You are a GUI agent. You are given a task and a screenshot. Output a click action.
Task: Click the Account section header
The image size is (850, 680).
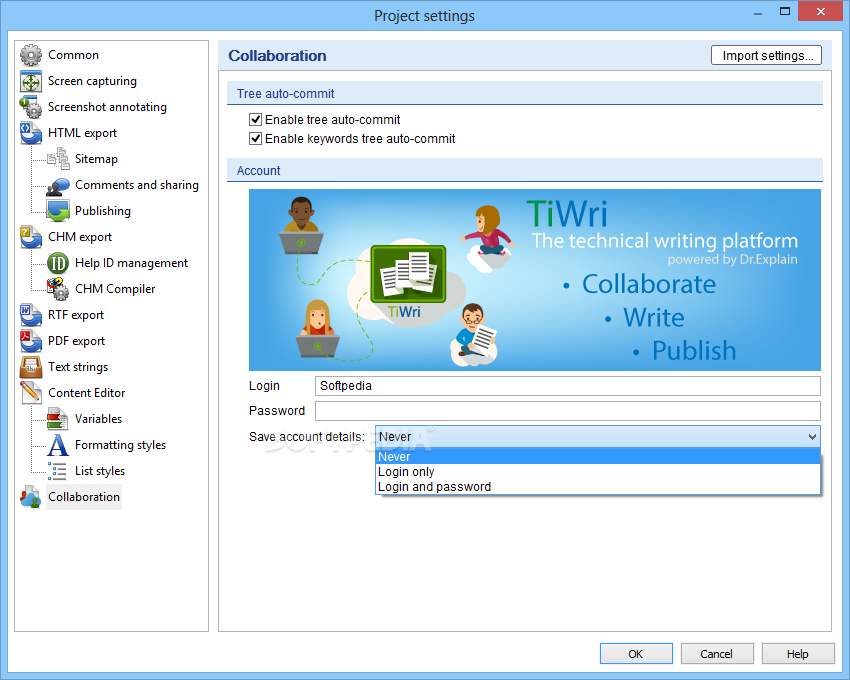pyautogui.click(x=525, y=170)
